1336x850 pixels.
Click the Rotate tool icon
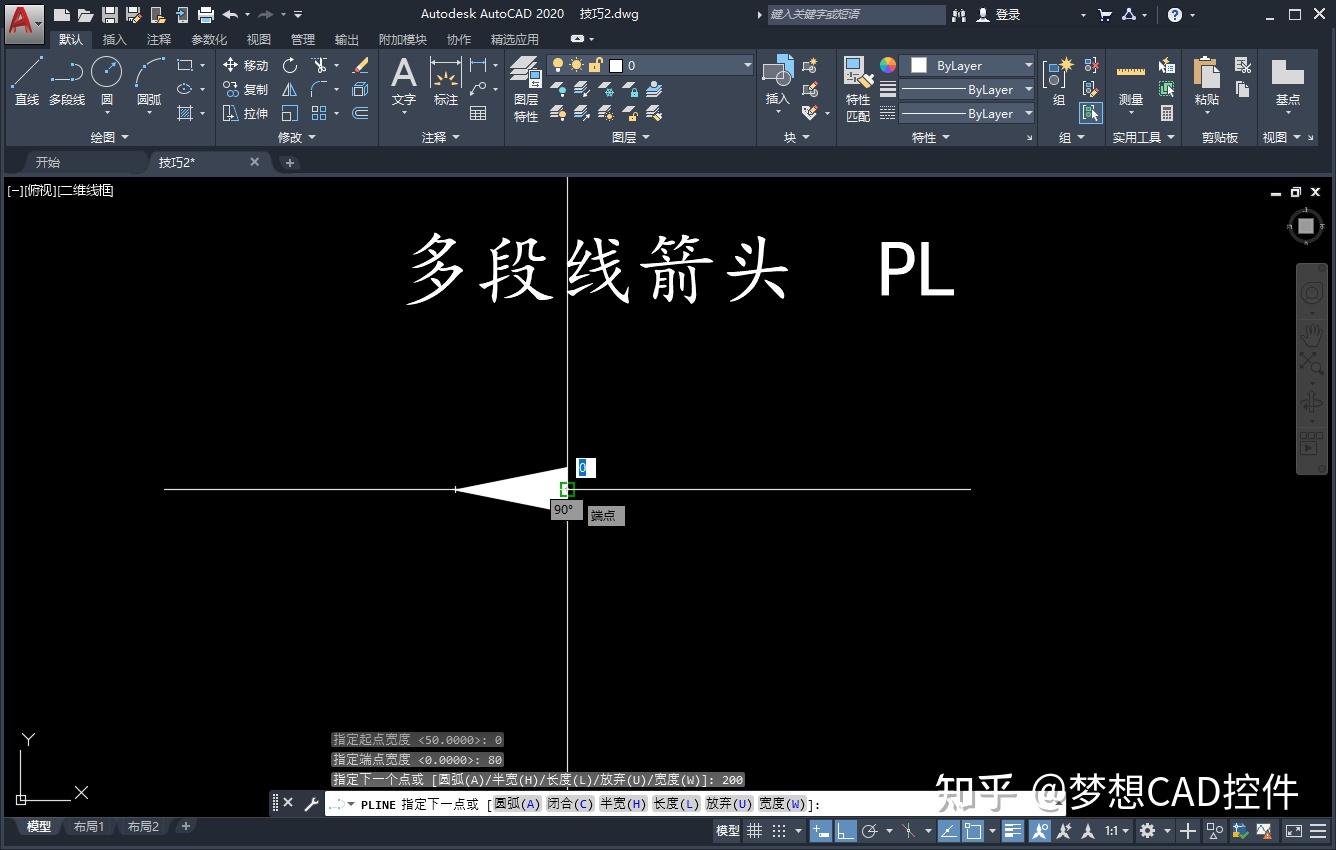[x=290, y=65]
